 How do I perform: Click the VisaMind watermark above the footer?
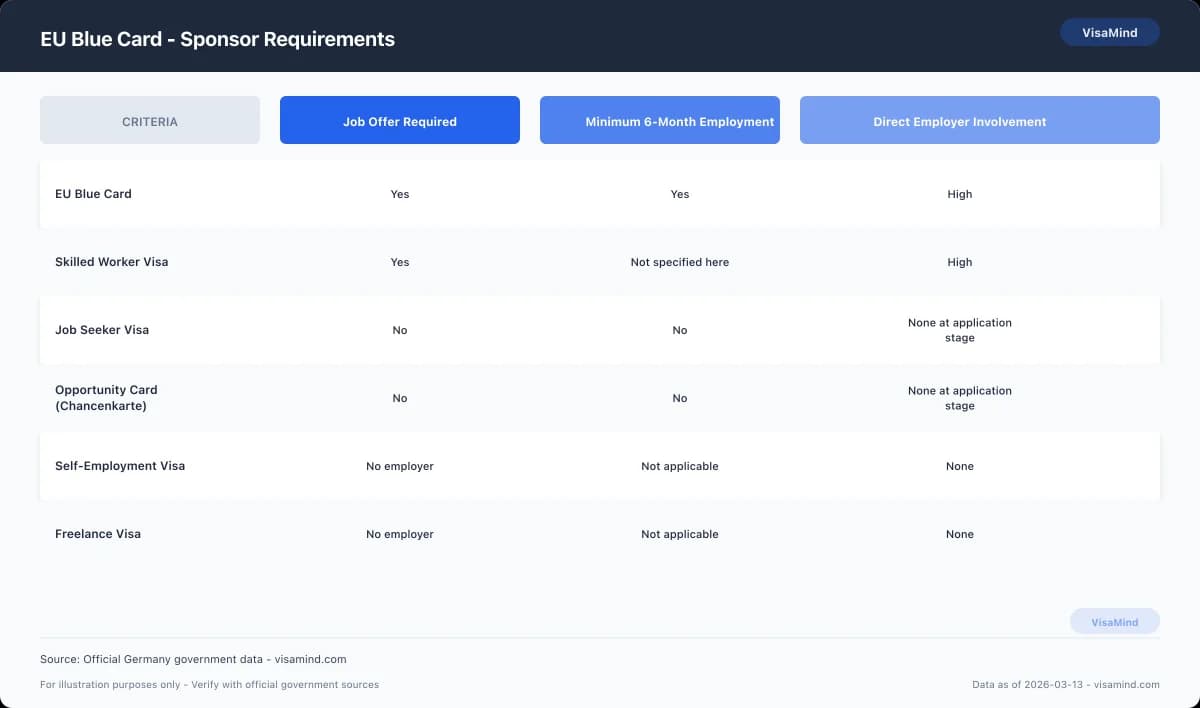coord(1114,621)
